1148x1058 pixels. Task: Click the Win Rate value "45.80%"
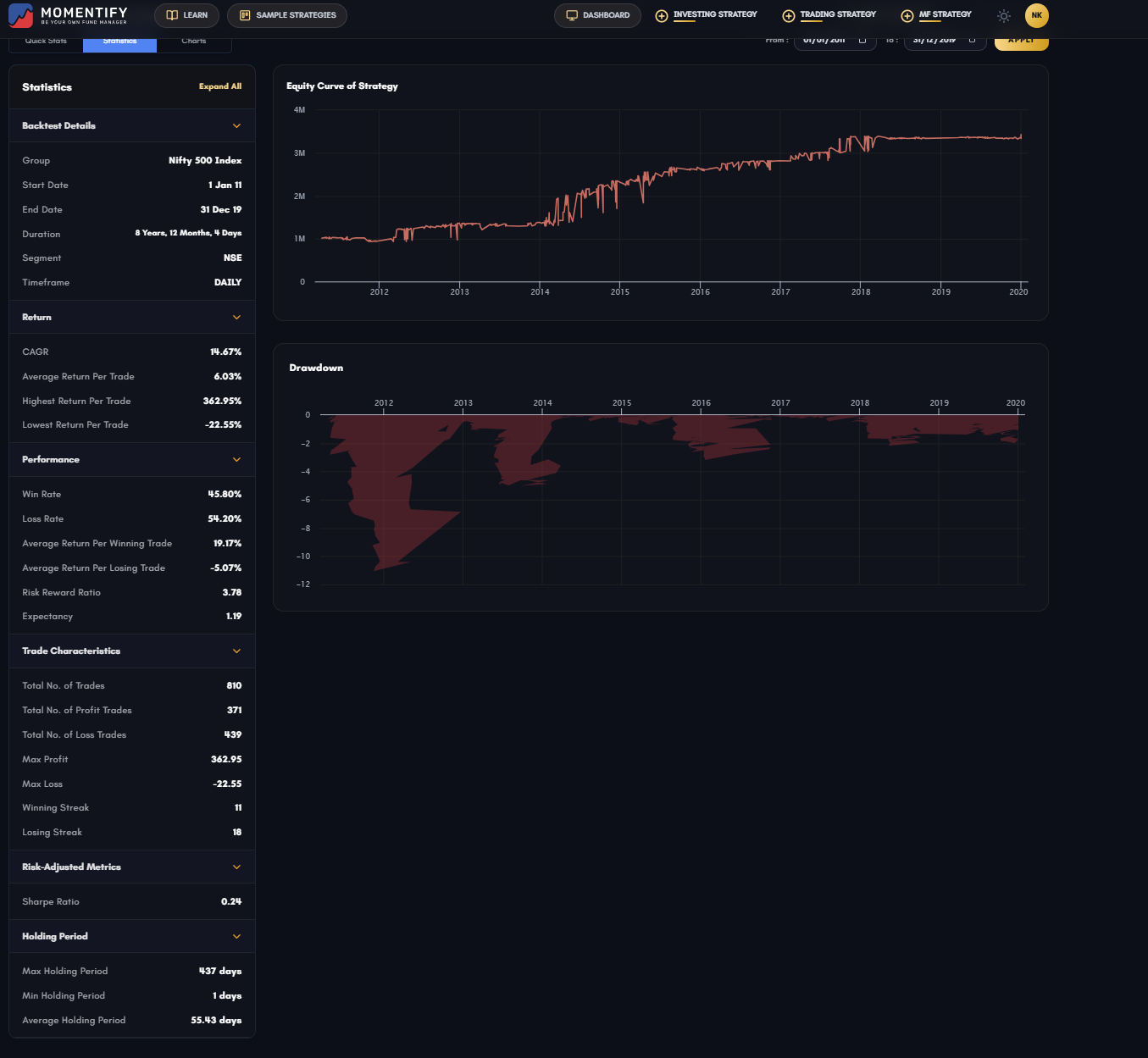coord(225,494)
